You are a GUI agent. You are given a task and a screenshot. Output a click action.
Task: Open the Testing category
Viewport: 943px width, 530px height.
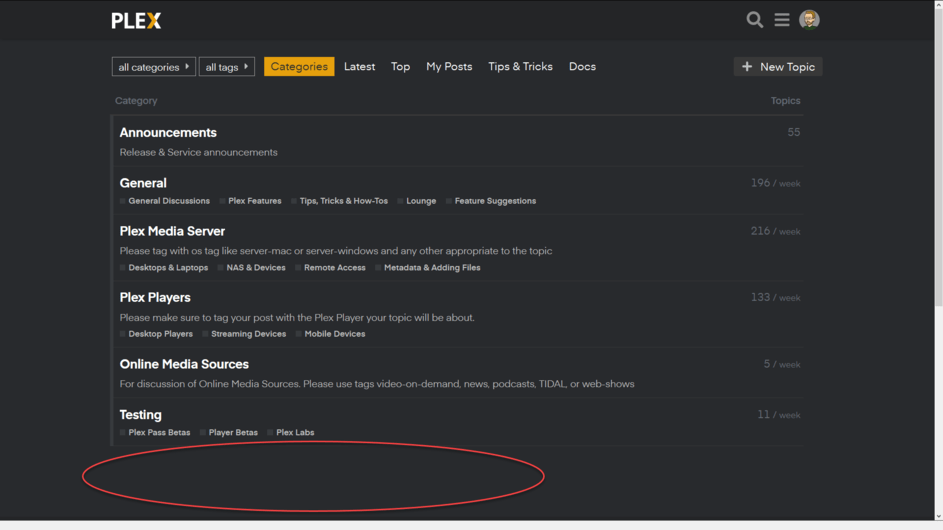tap(140, 414)
